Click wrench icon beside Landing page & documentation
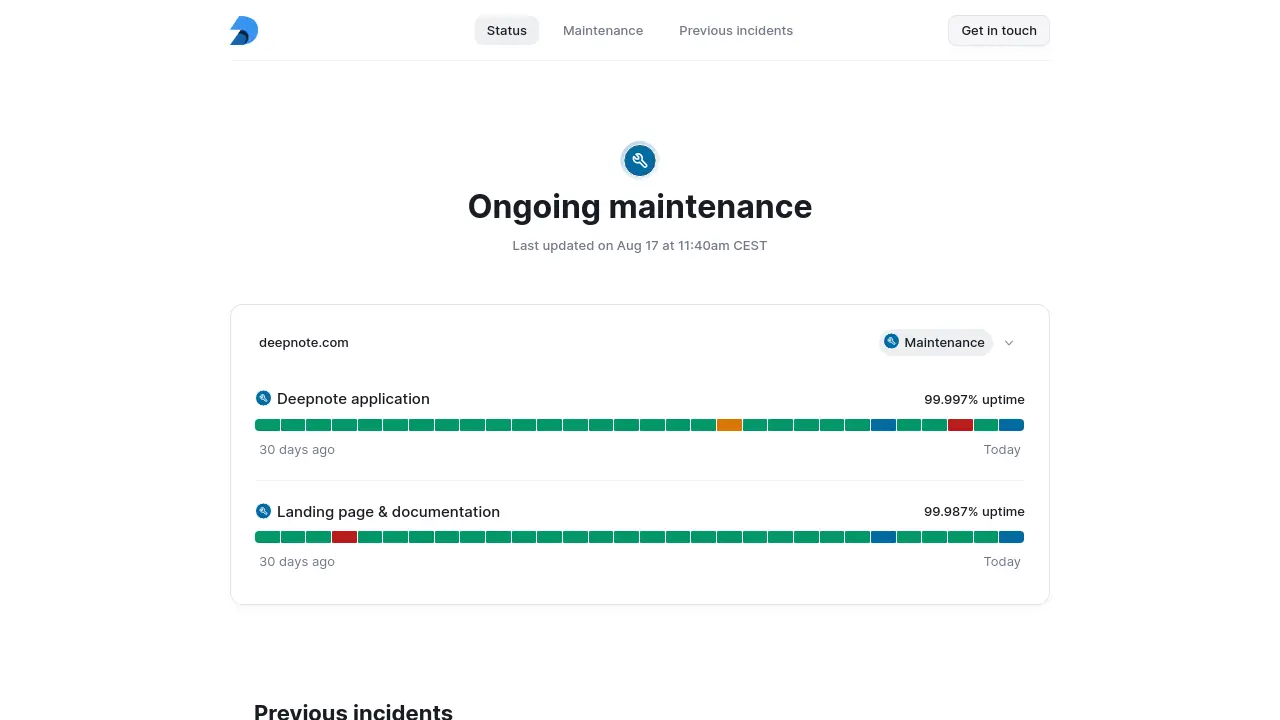 pos(264,511)
